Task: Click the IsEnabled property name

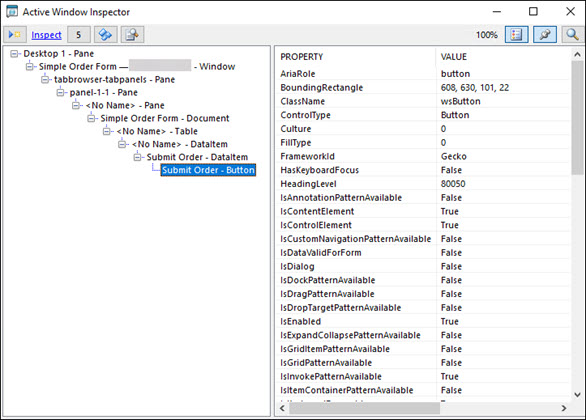Action: [x=300, y=322]
